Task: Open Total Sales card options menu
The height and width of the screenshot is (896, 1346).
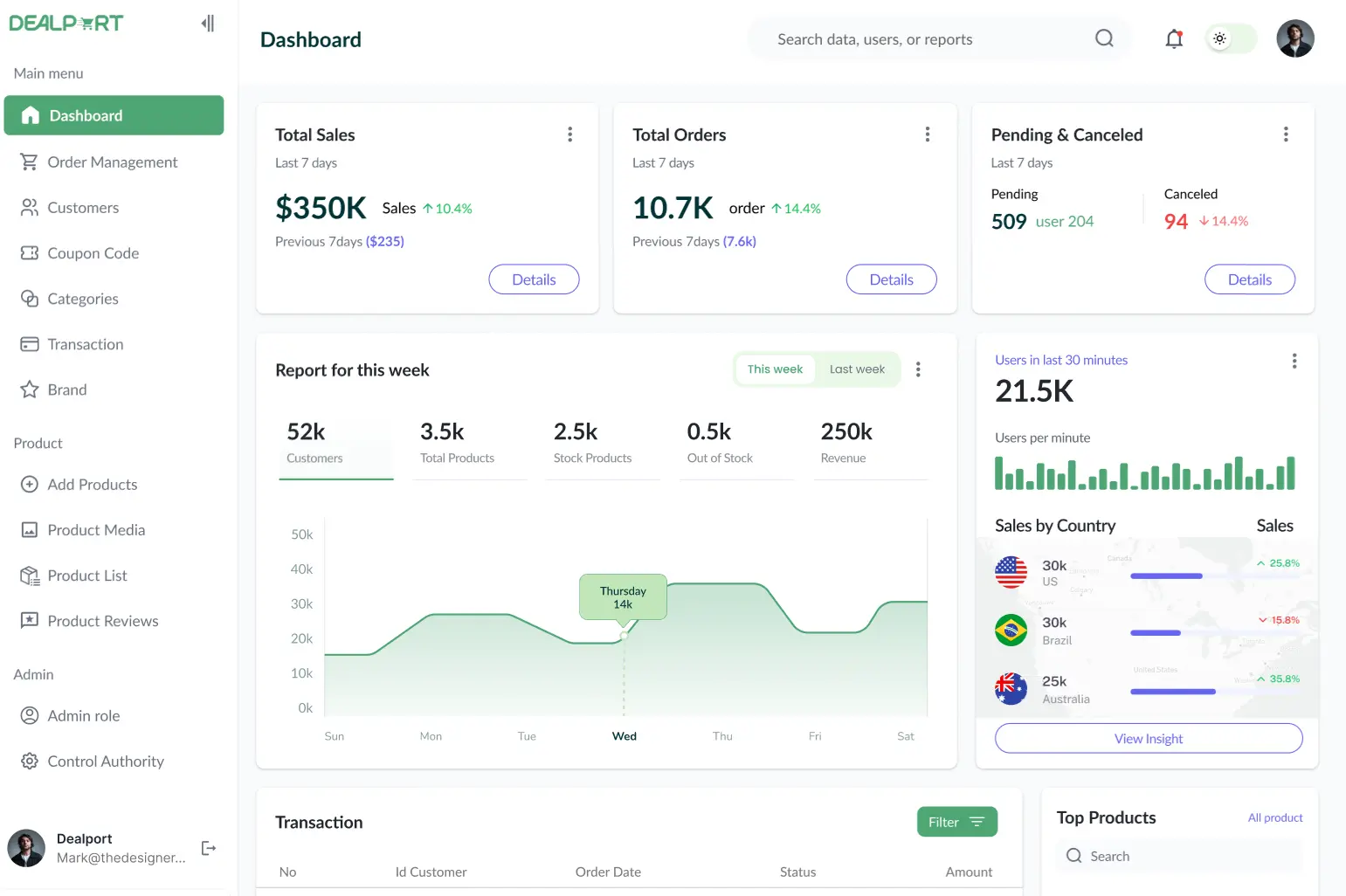Action: pos(569,134)
